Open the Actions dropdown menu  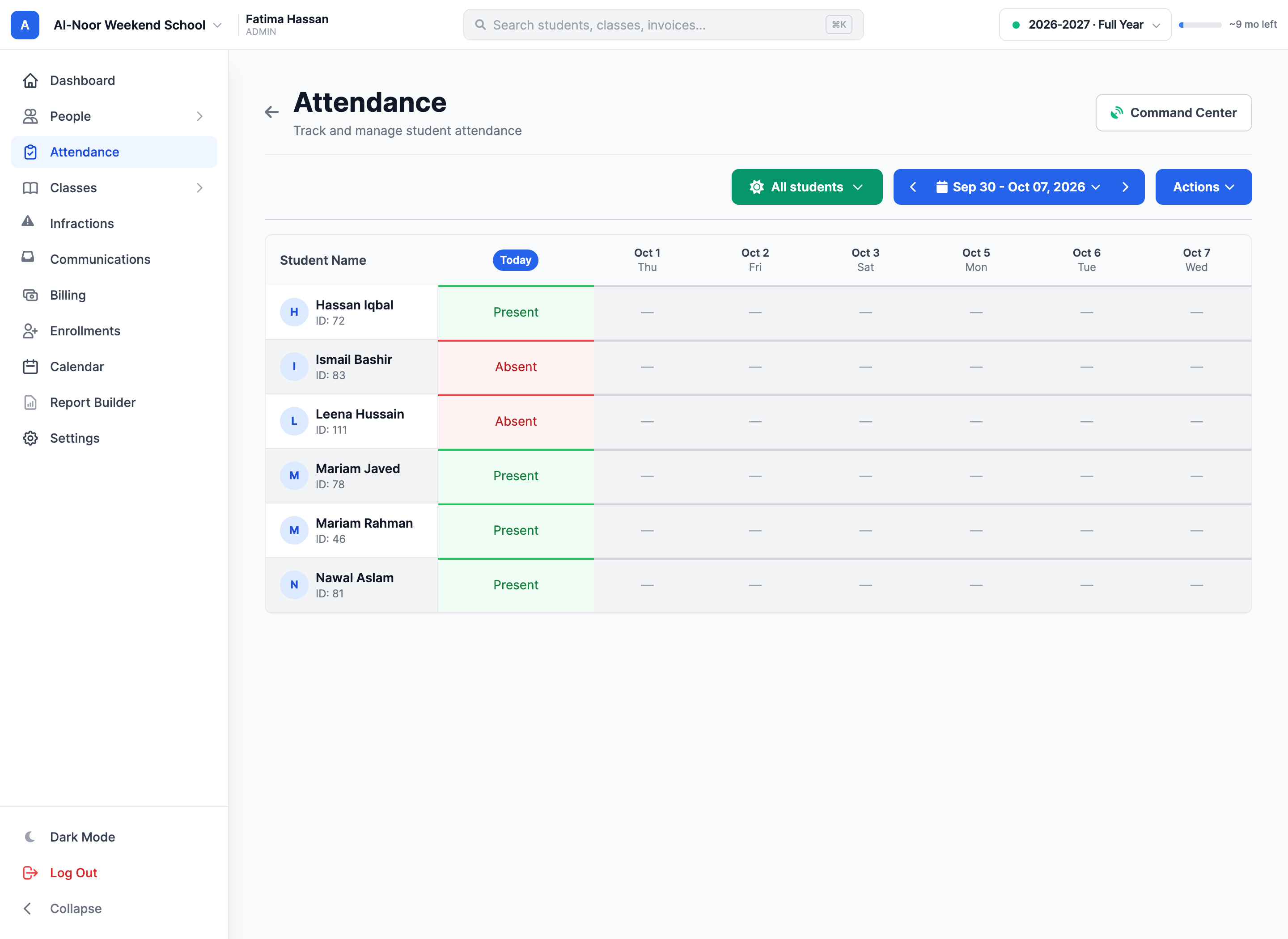pos(1203,187)
